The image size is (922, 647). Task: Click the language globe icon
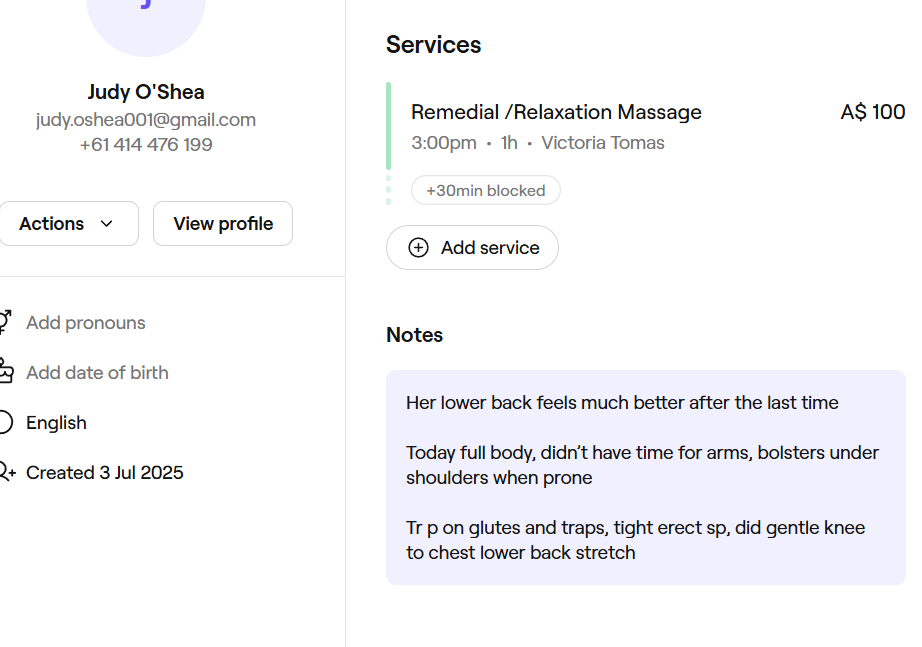[5, 422]
